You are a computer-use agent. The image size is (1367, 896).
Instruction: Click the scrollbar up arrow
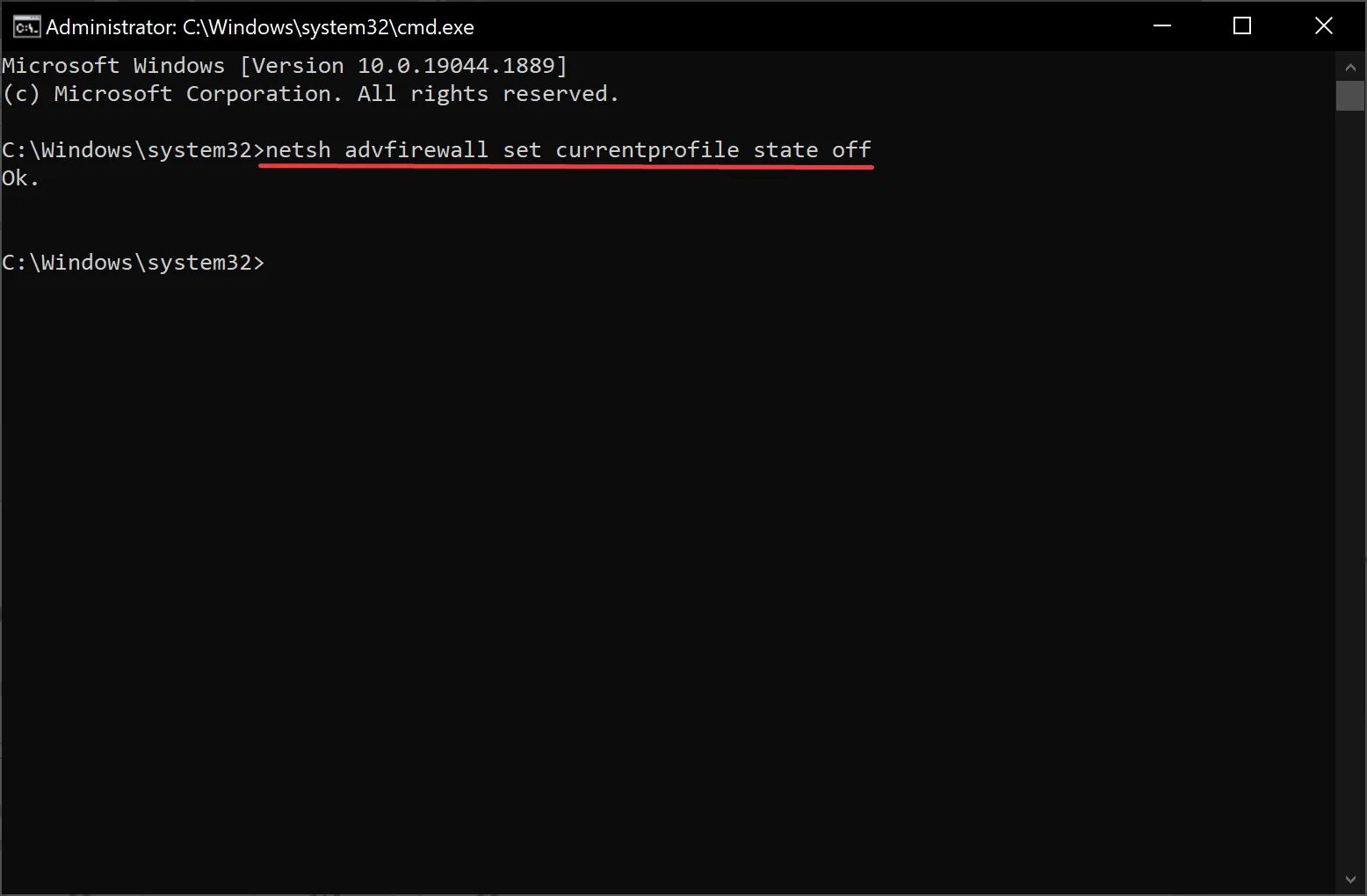(1350, 66)
